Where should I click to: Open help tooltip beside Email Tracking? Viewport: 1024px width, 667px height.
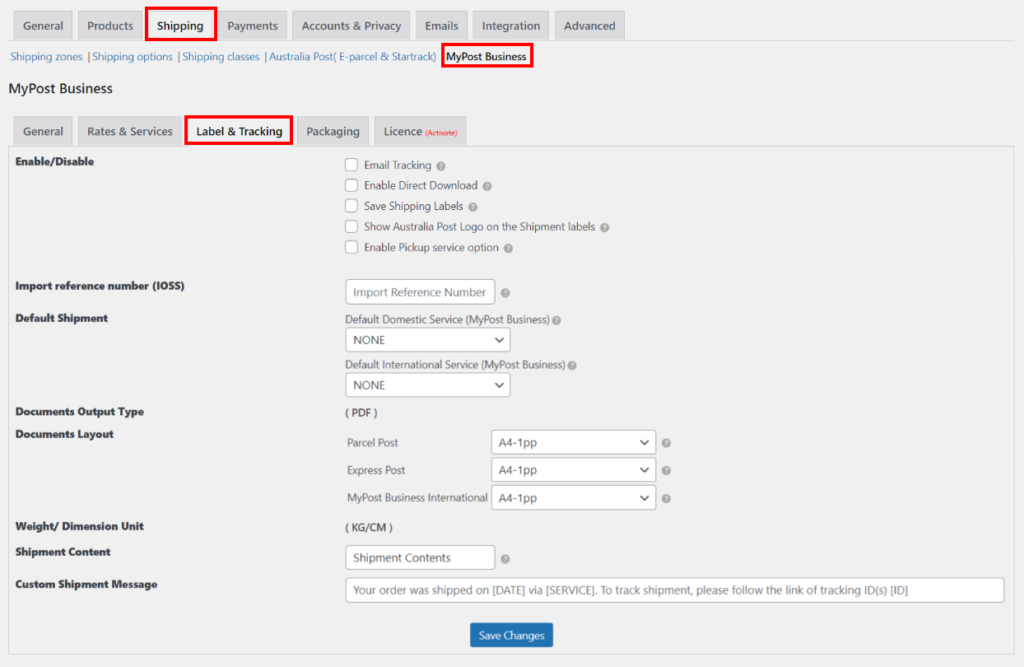(441, 166)
